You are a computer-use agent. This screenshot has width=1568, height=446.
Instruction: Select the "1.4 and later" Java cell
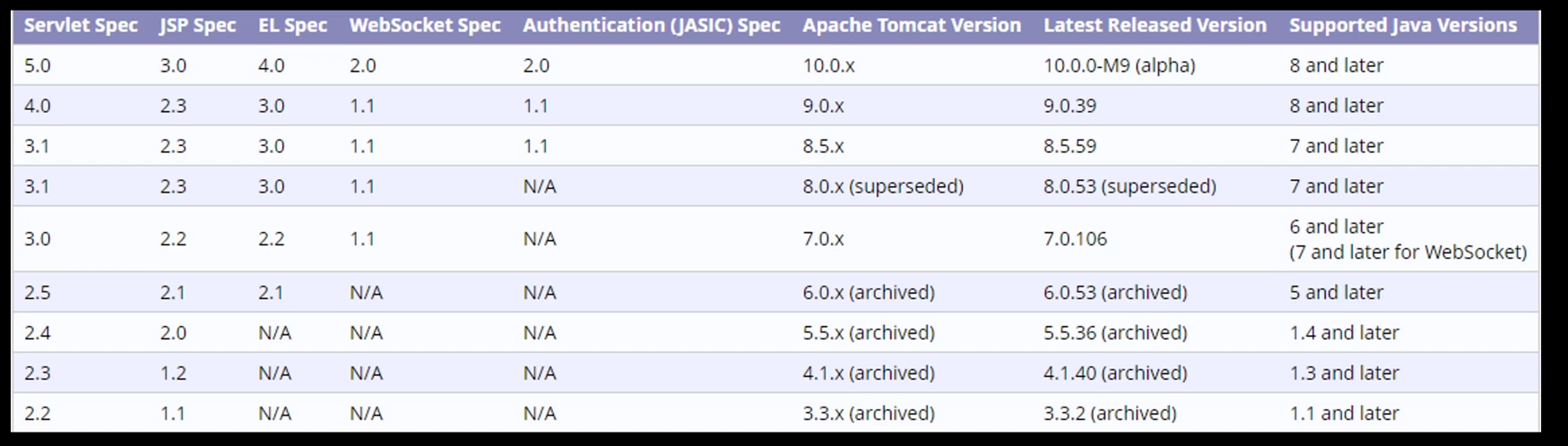pos(1344,333)
